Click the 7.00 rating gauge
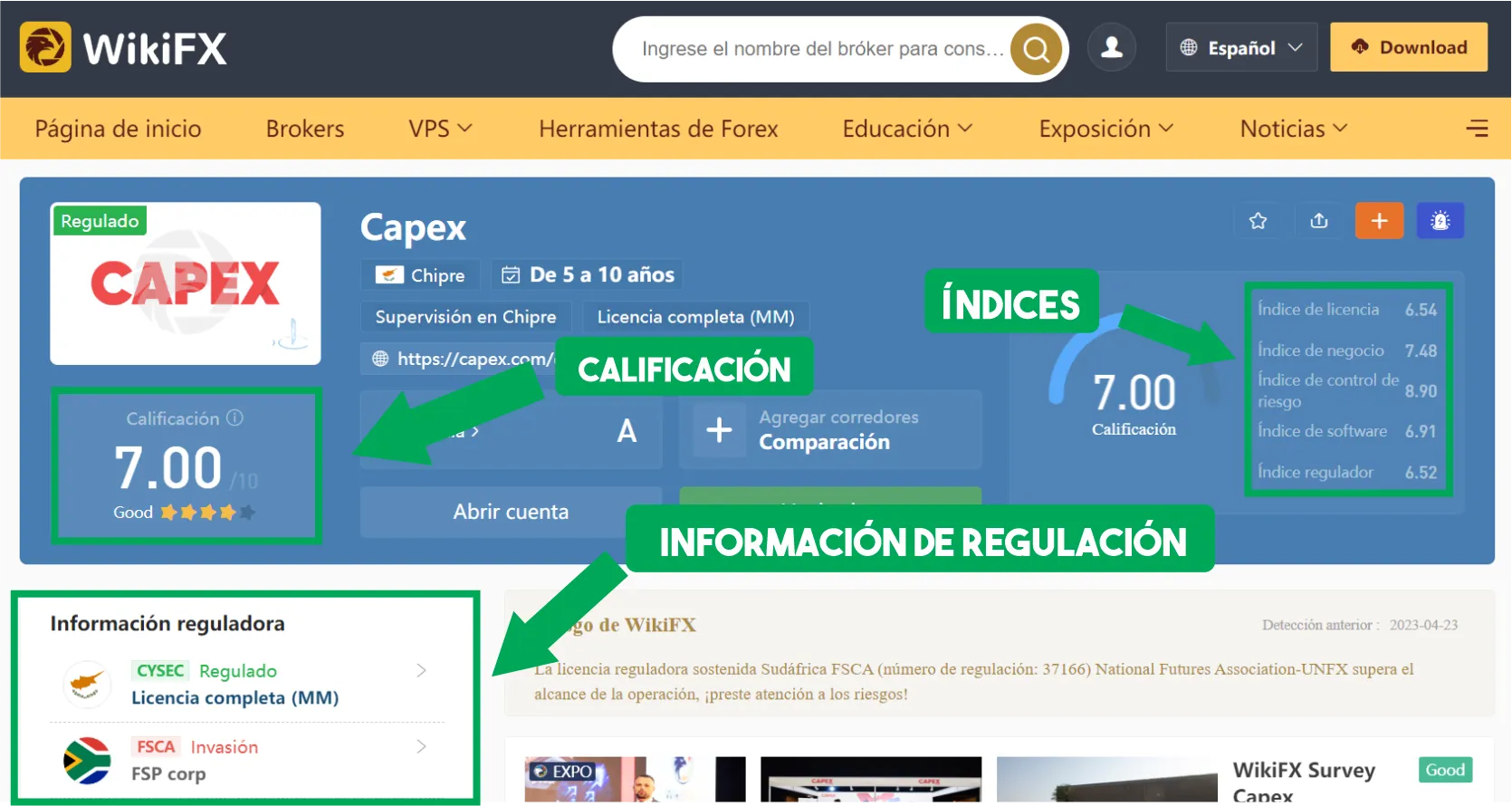 tap(1134, 378)
